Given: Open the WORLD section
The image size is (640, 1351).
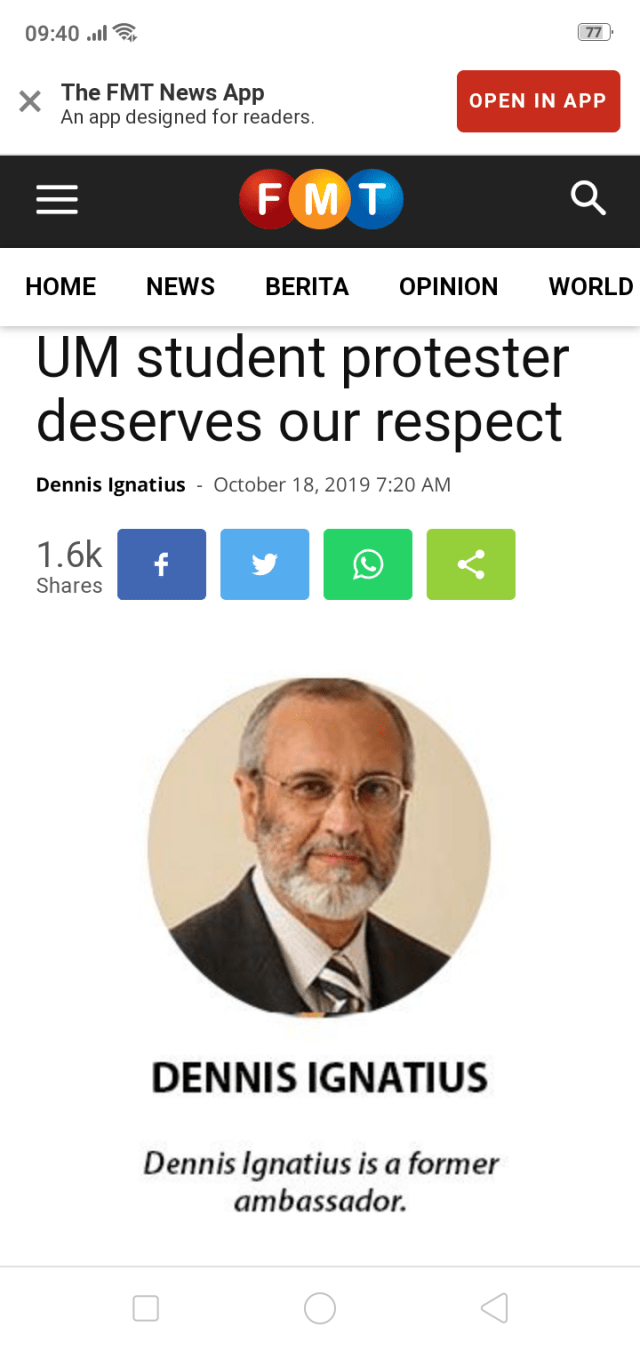Looking at the screenshot, I should 591,287.
